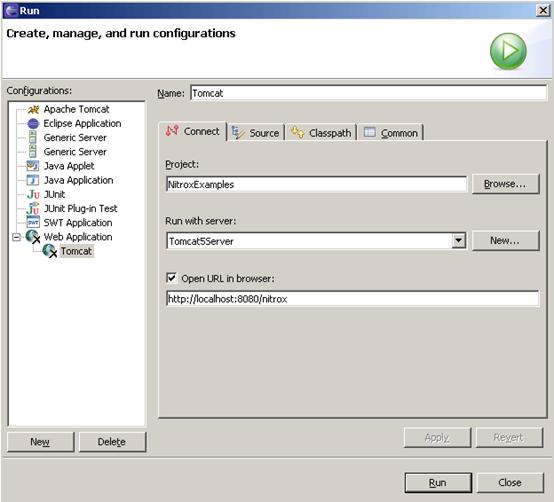Click the JUnit Plug-in Test icon
The image size is (554, 502).
pos(33,208)
